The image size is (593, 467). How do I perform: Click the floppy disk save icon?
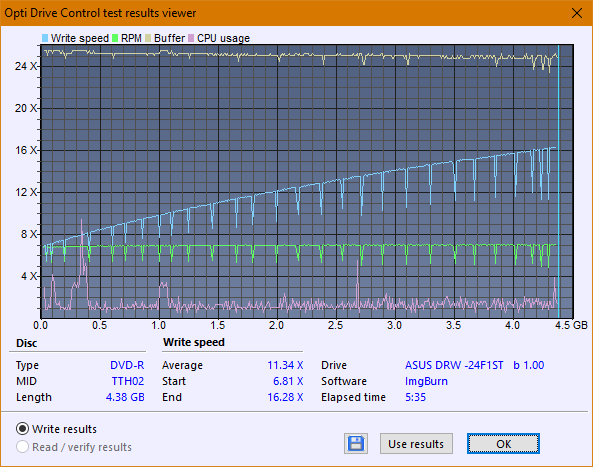click(x=356, y=443)
